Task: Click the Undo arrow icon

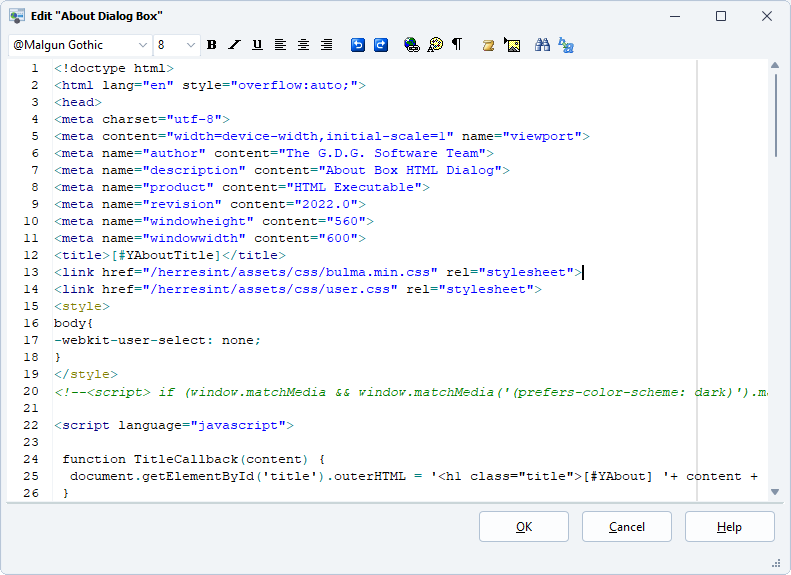Action: [x=358, y=45]
